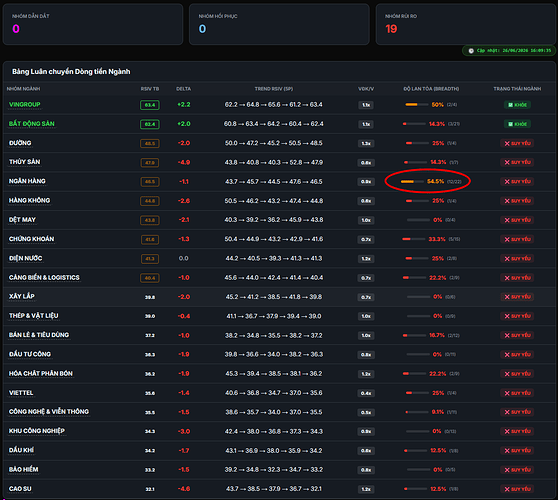
Task: Sort by the DELTA column header
Action: (x=184, y=89)
